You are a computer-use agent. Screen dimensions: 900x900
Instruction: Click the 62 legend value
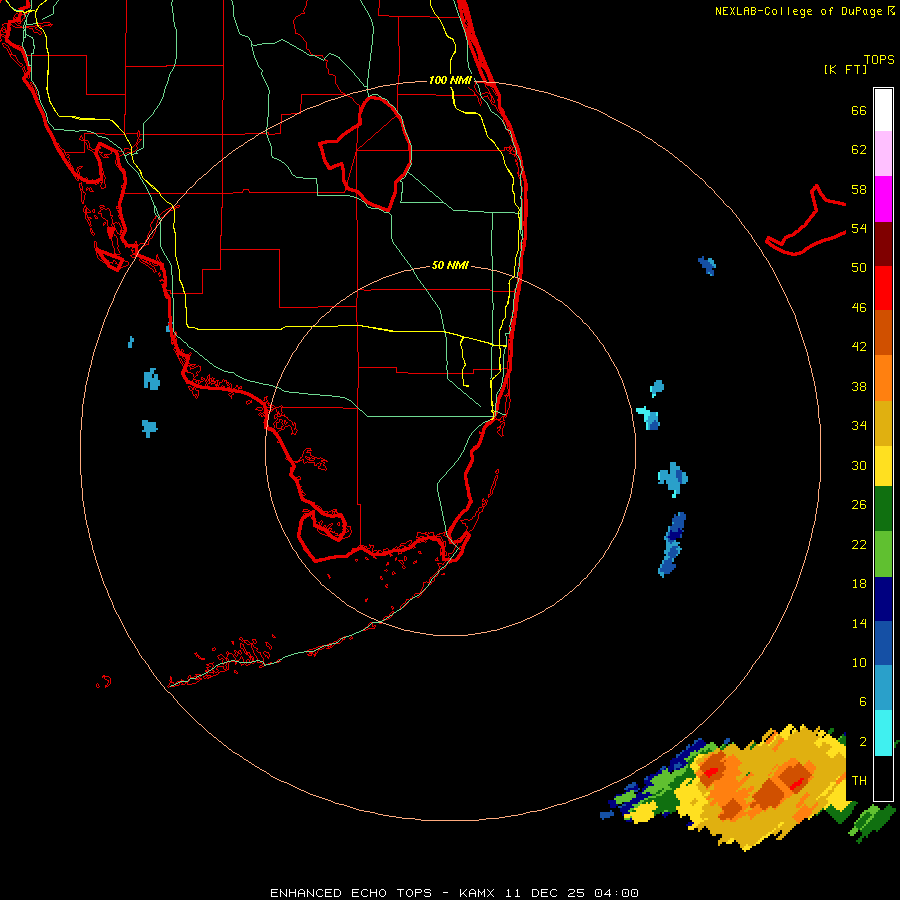859,150
